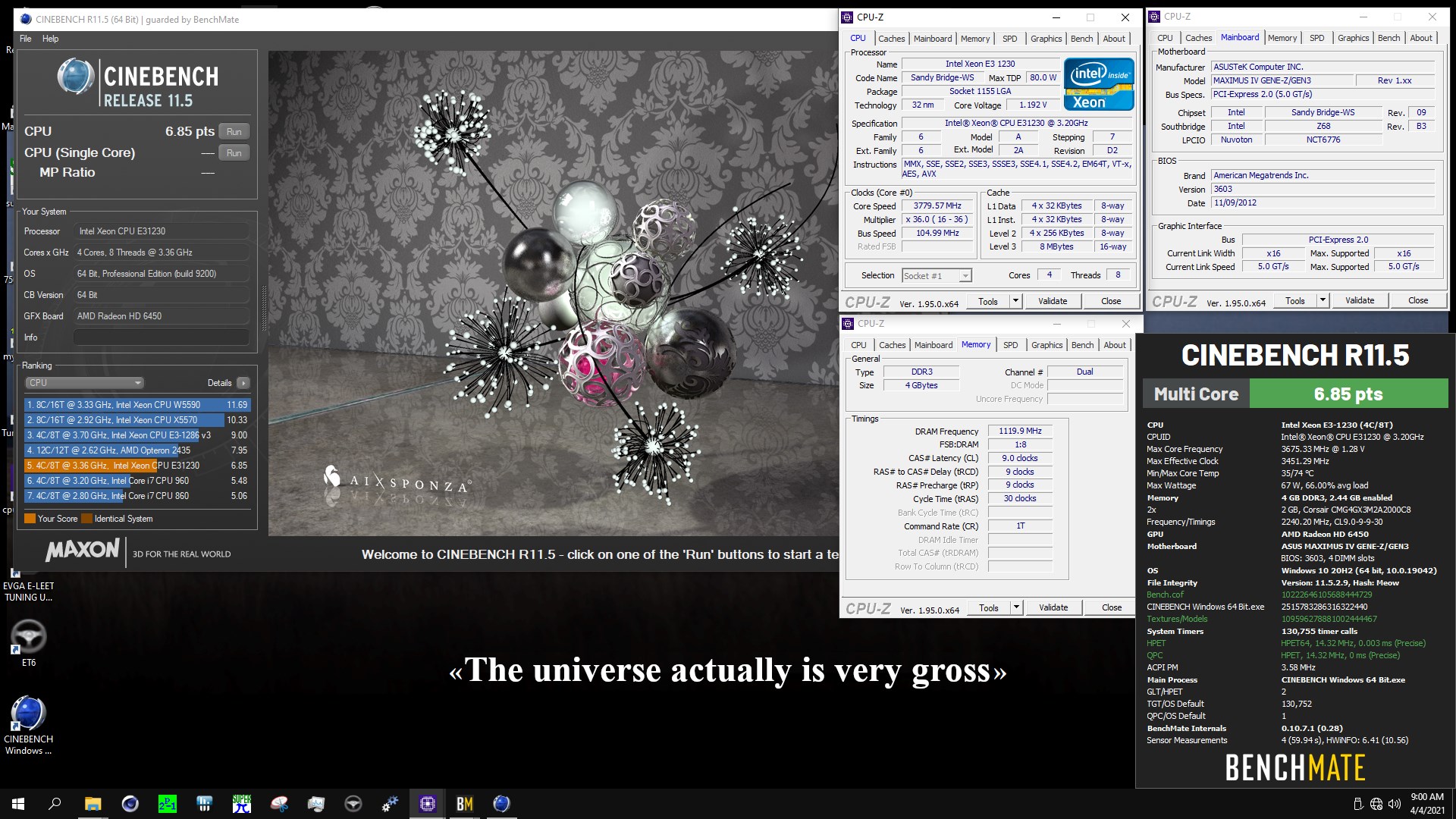The image size is (1456, 819).
Task: Click Tools button in CPU-Z CPU window
Action: click(988, 301)
